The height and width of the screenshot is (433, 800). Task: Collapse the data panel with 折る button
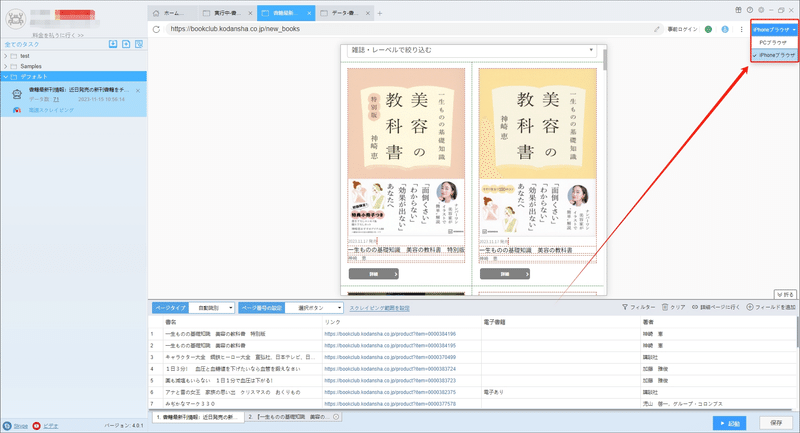785,294
